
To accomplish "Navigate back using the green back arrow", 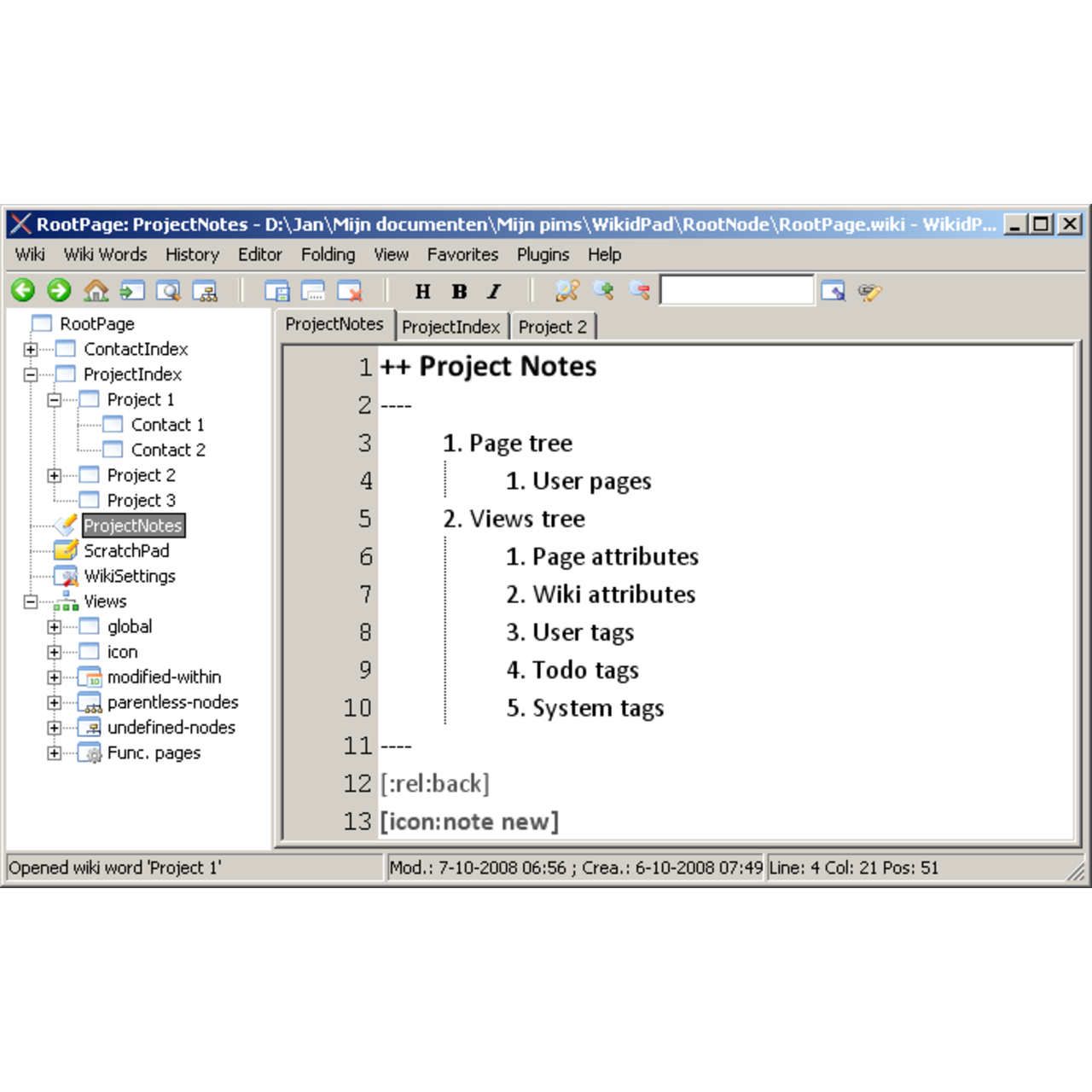I will click(23, 290).
